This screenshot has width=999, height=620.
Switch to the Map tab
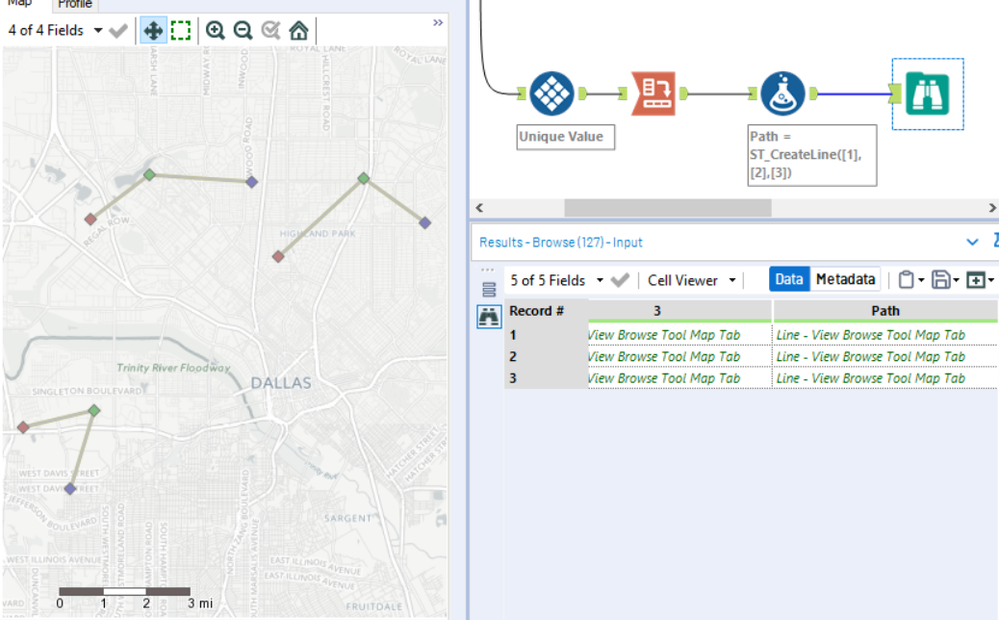tap(20, 4)
